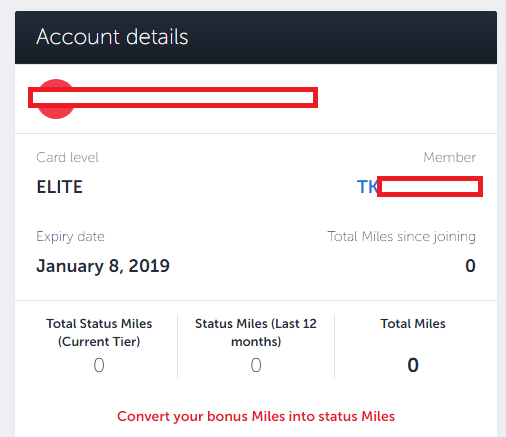506x437 pixels.
Task: Click the Member label
Action: 449,157
